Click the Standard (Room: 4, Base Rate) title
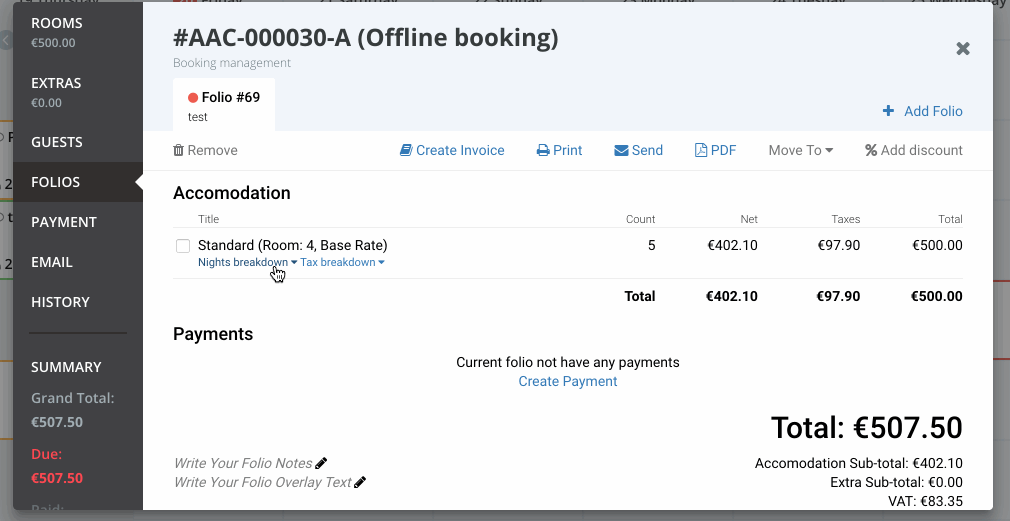This screenshot has width=1010, height=521. pos(292,245)
